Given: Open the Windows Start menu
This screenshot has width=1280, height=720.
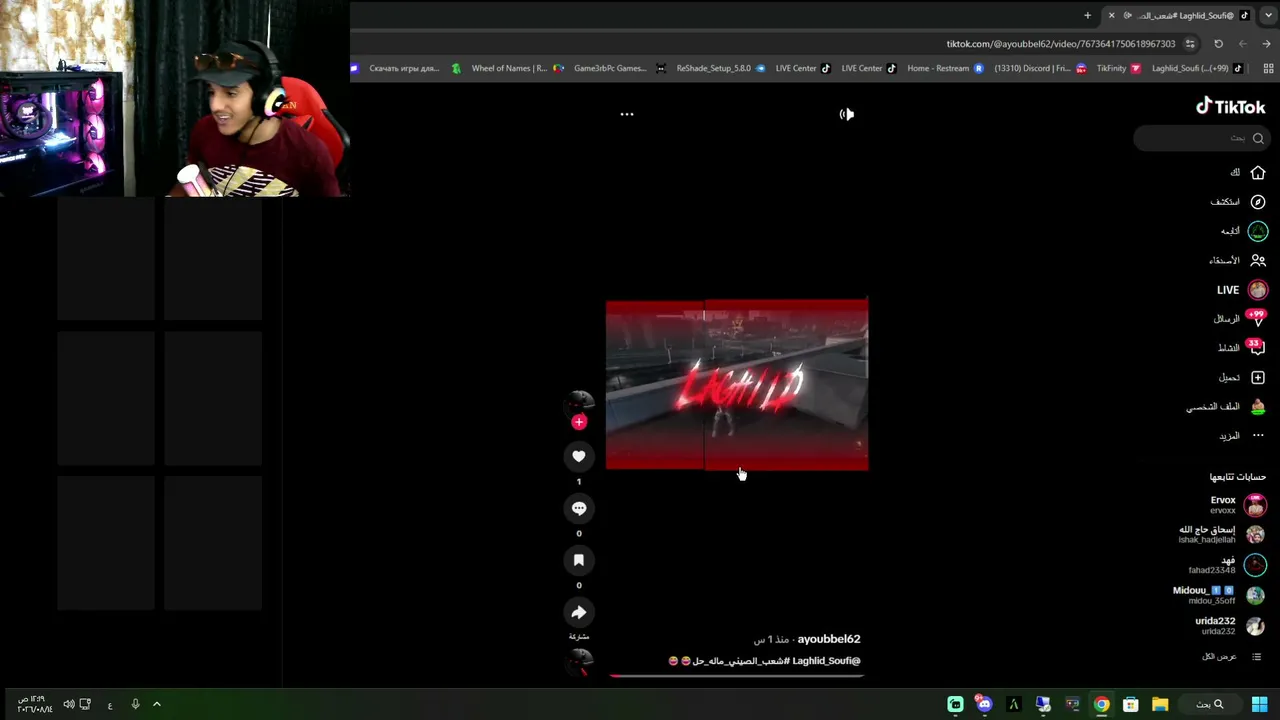Looking at the screenshot, I should [1259, 704].
